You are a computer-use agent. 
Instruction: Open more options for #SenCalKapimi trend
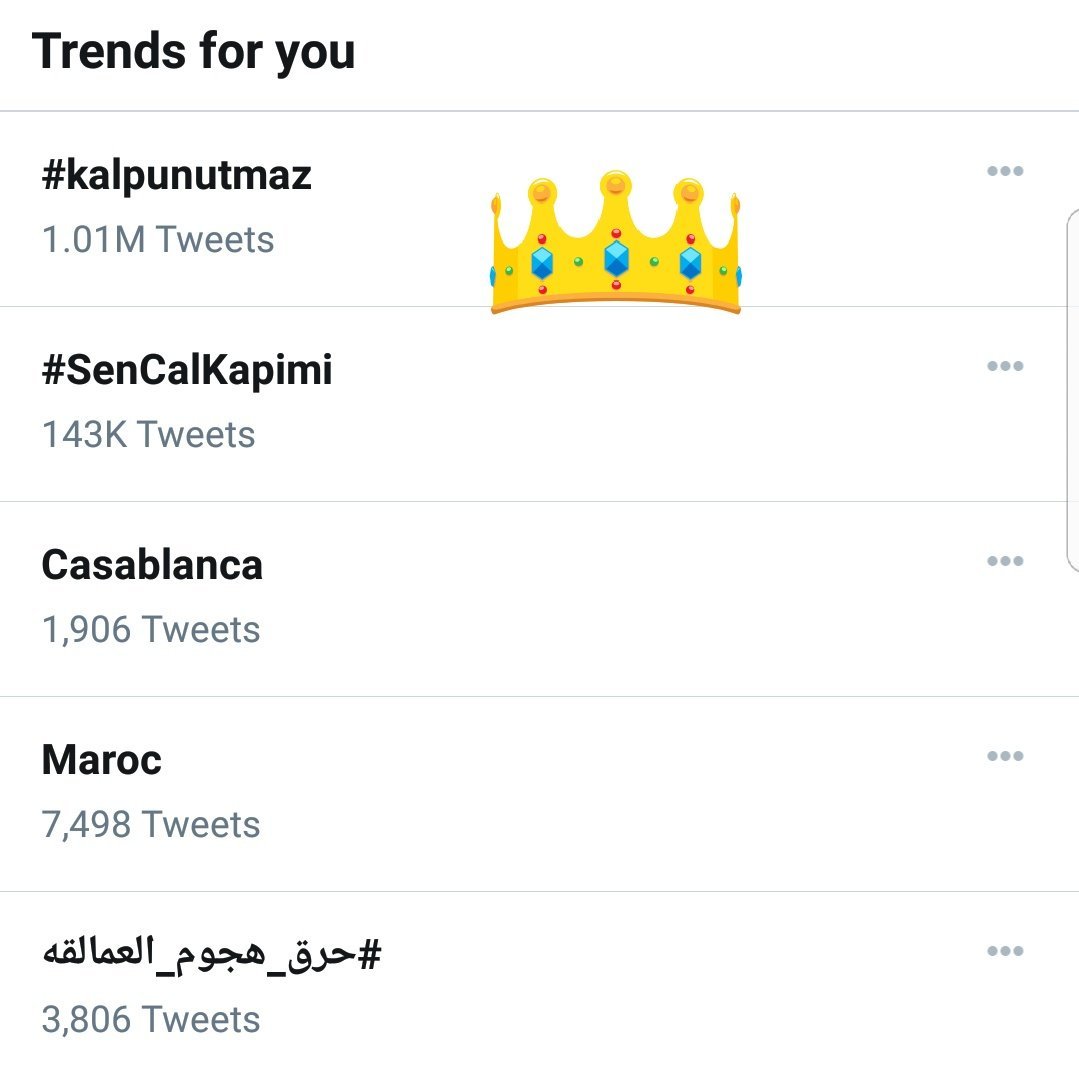pyautogui.click(x=1004, y=366)
